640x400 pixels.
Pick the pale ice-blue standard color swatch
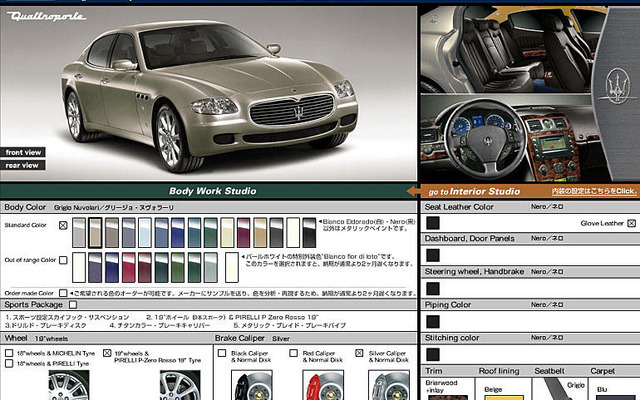(144, 233)
